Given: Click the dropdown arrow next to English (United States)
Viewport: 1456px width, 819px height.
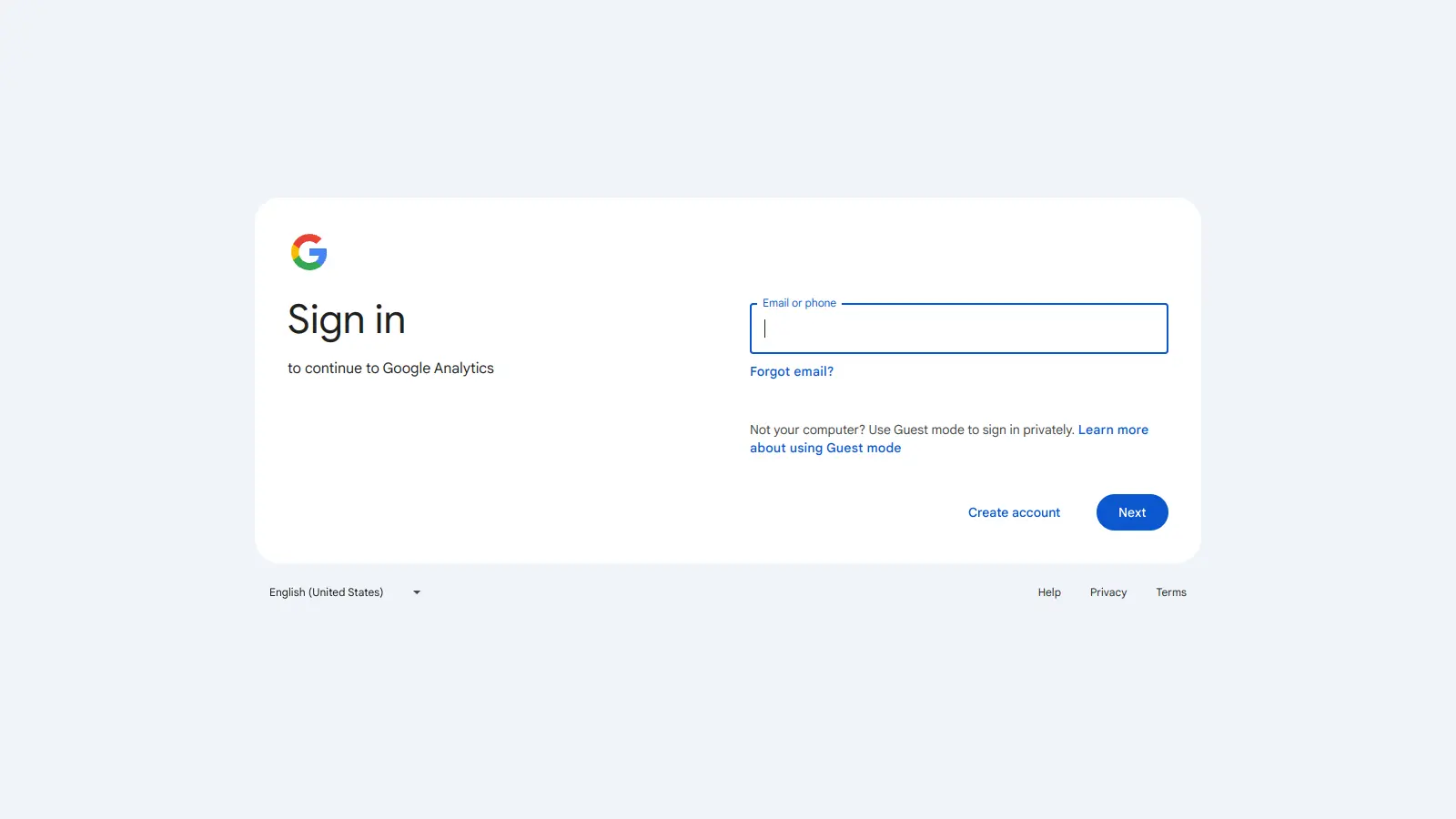Looking at the screenshot, I should tap(416, 591).
